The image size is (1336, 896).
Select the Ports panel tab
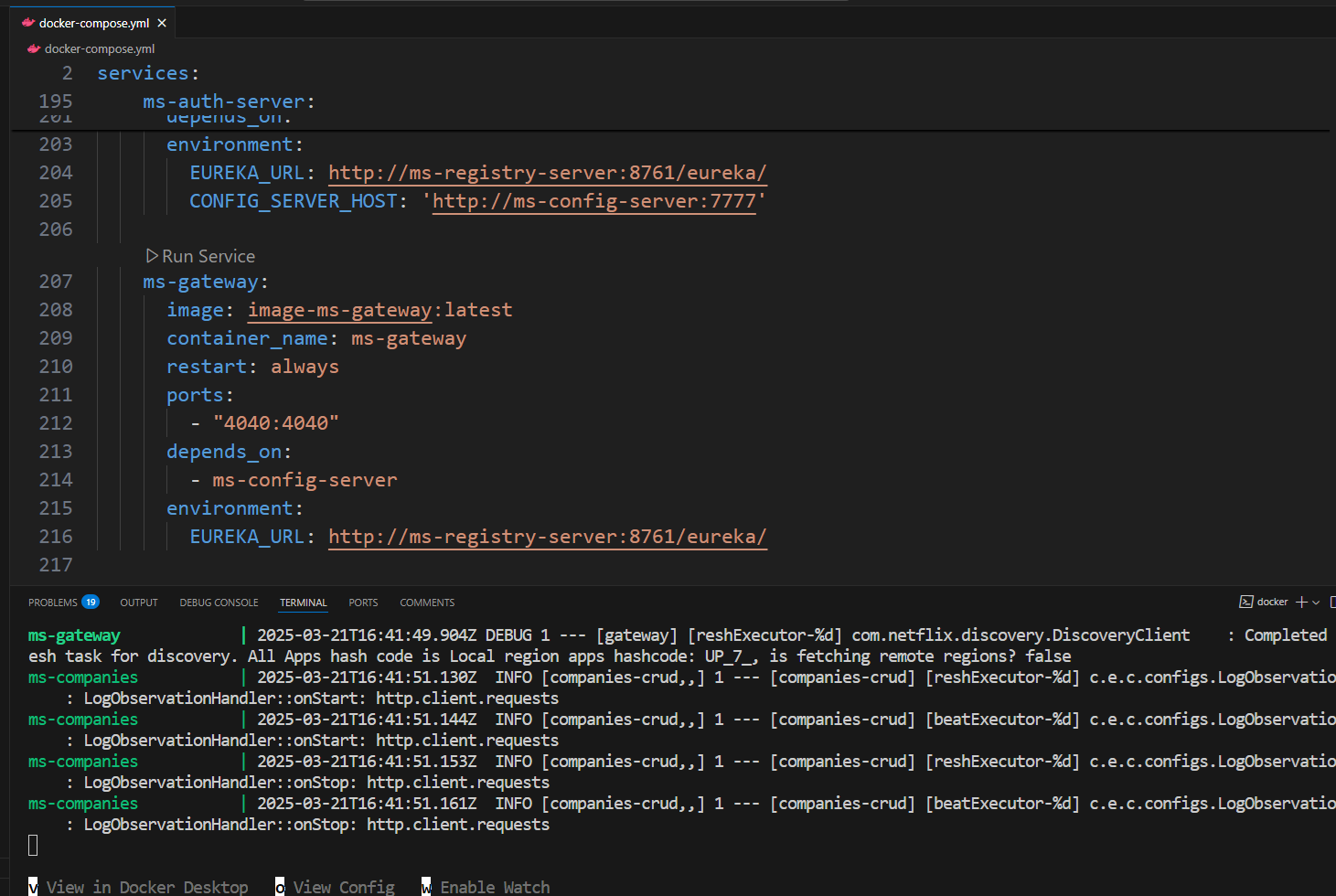[363, 603]
